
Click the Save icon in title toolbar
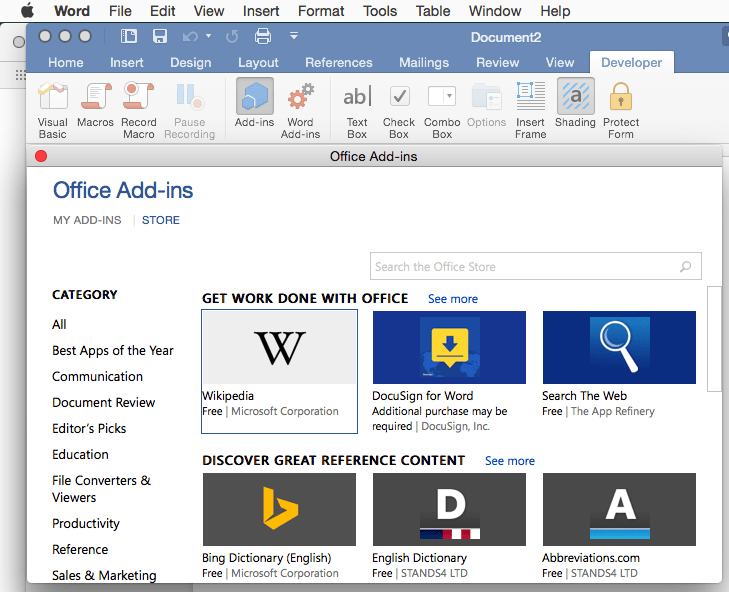[x=160, y=36]
